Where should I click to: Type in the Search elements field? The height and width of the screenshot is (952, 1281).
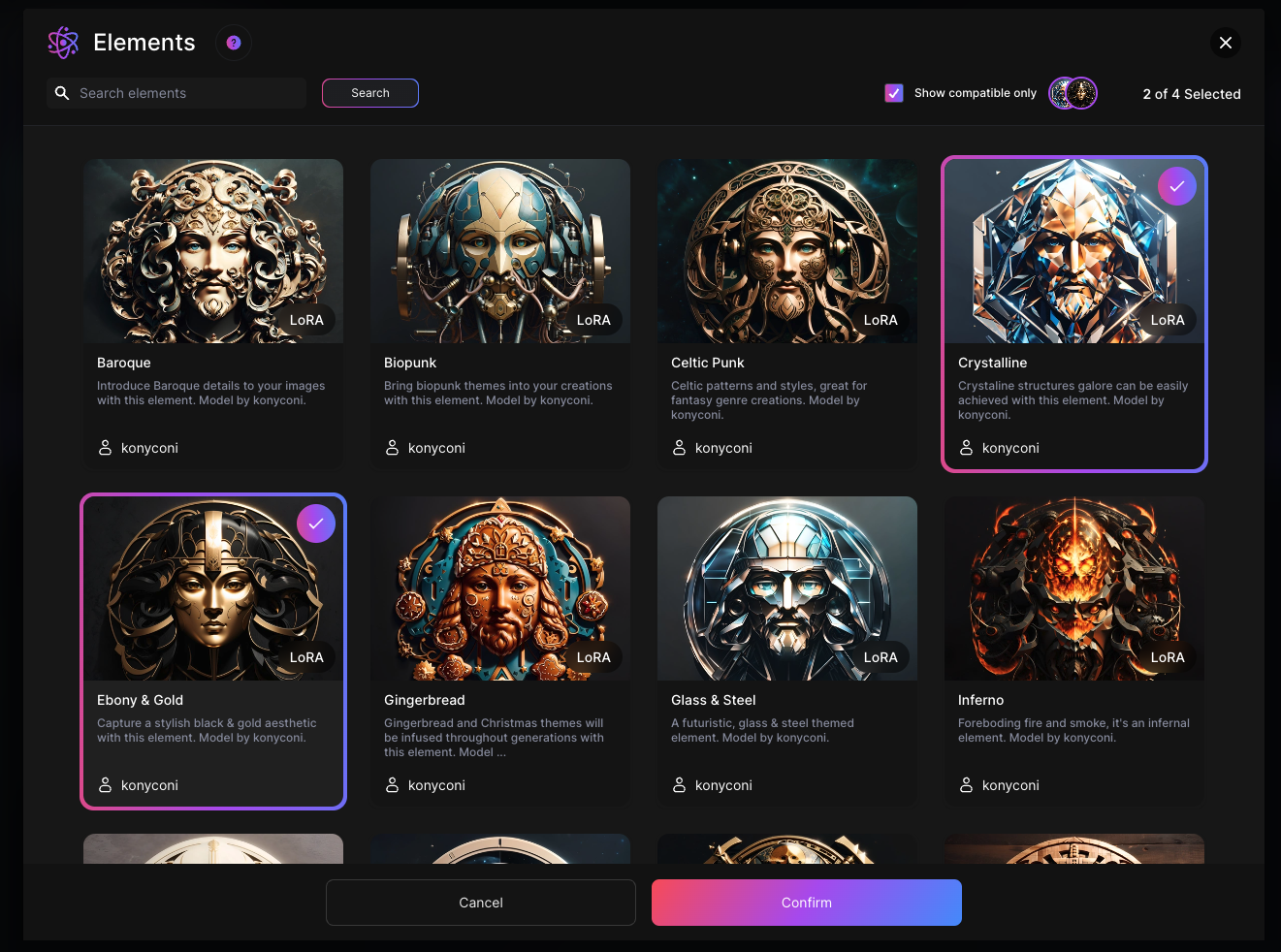pos(189,93)
